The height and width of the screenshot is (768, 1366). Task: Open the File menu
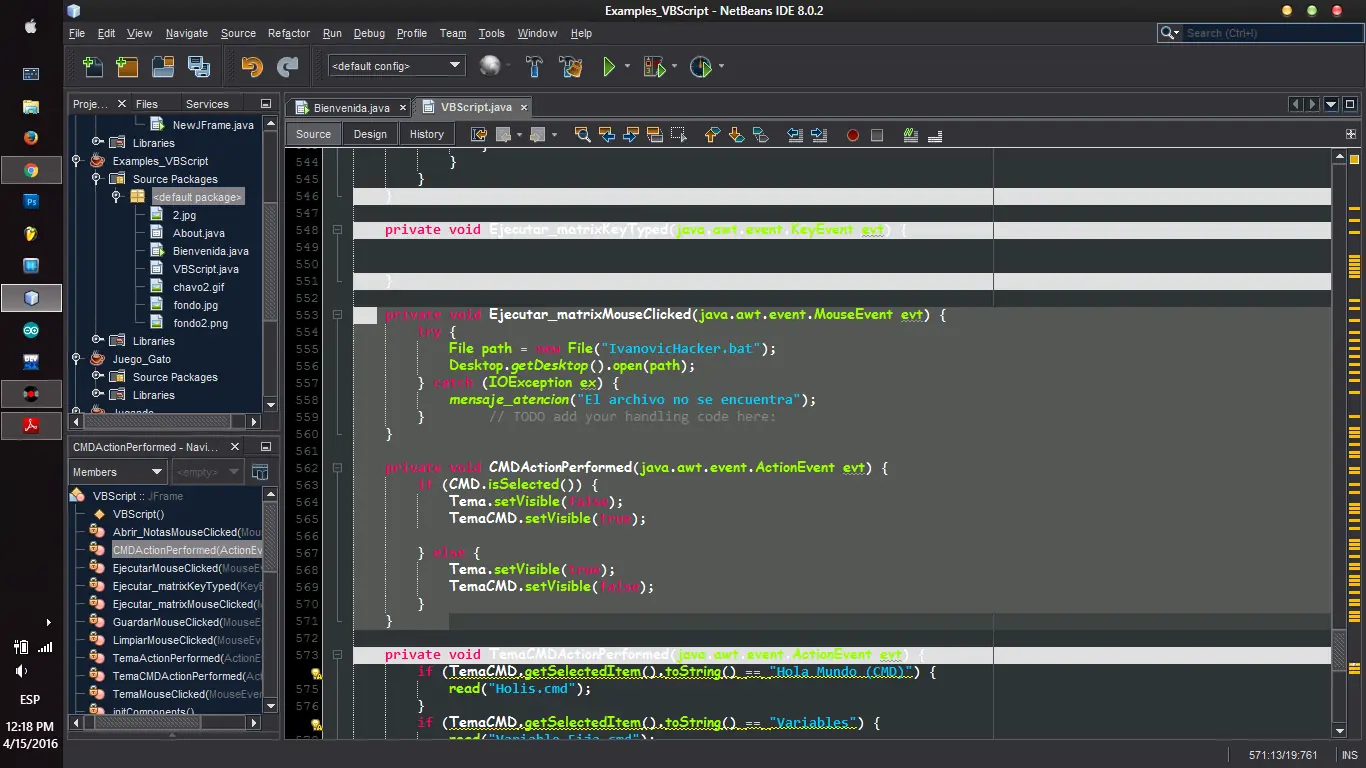point(77,33)
